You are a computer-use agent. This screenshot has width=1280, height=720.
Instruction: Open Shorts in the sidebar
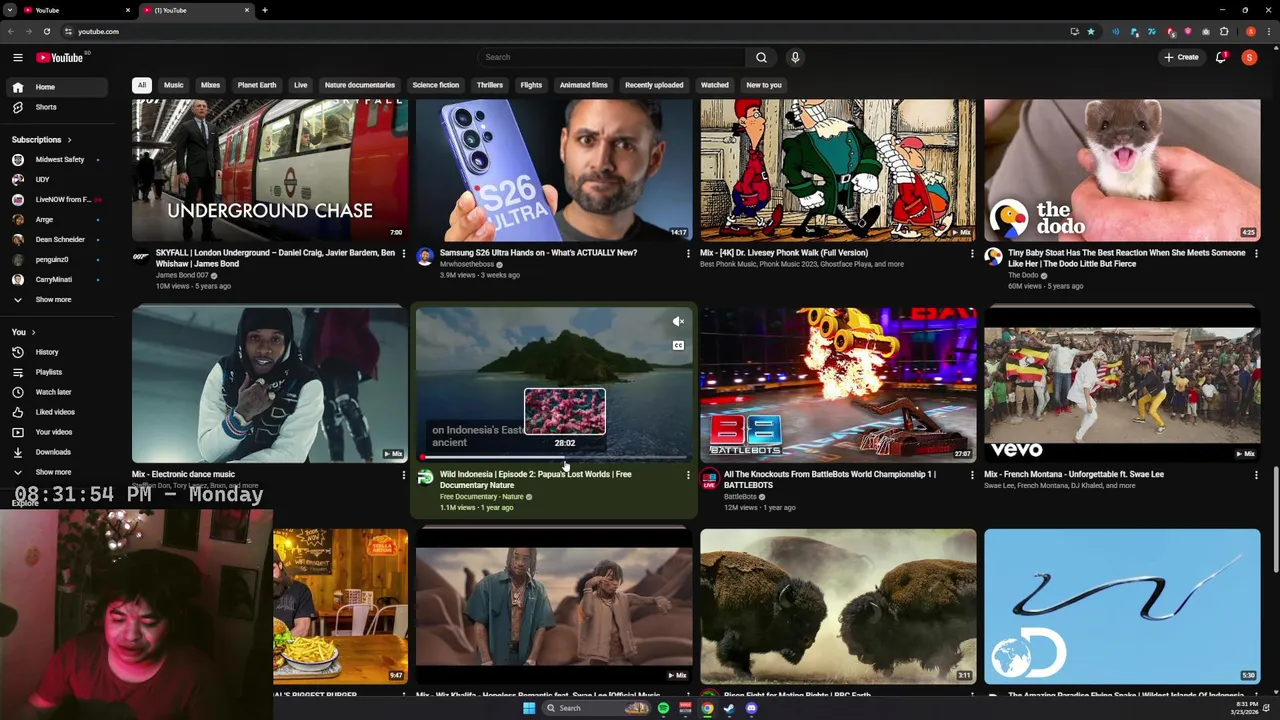(46, 107)
